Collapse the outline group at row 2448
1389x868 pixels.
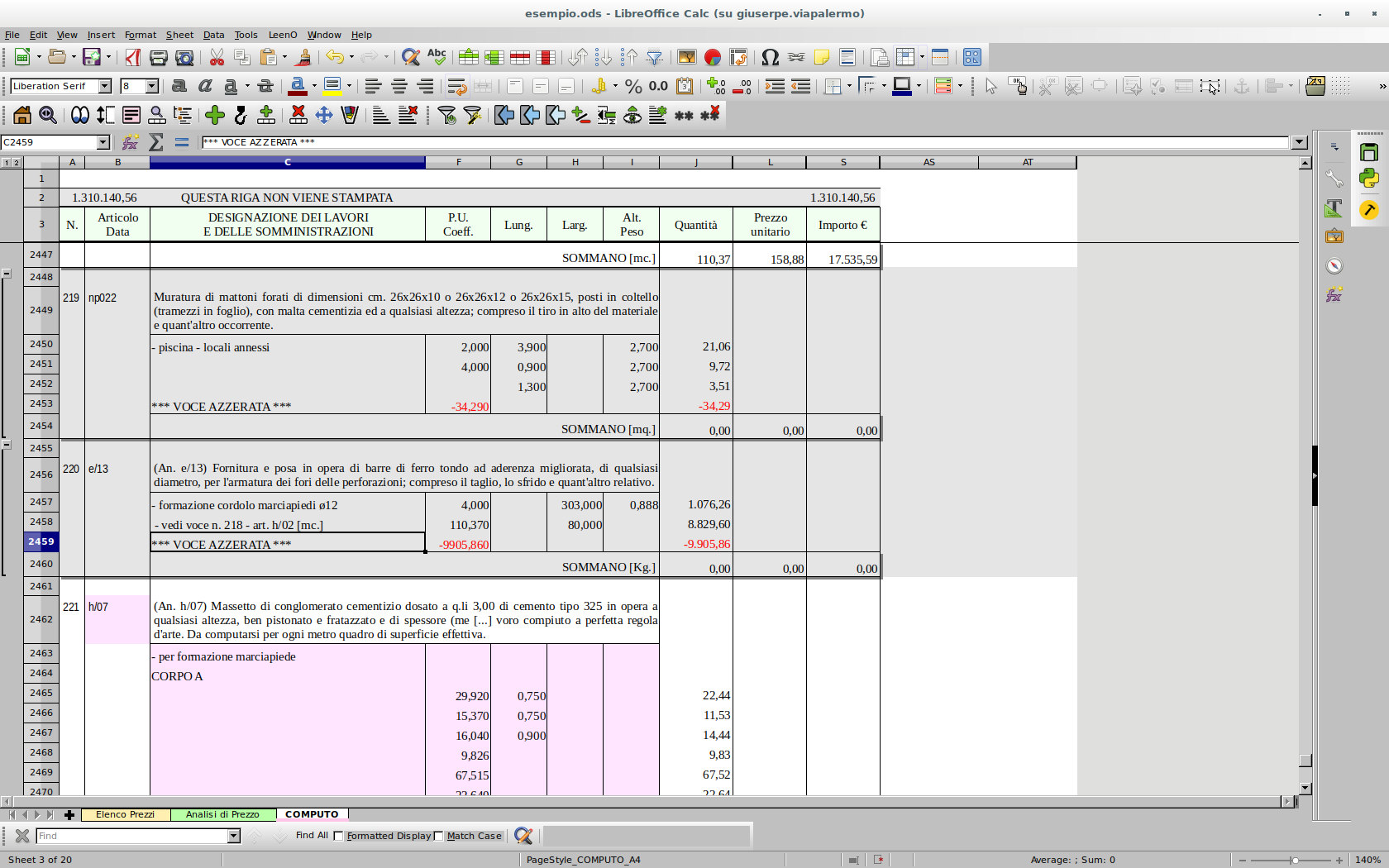coord(7,273)
